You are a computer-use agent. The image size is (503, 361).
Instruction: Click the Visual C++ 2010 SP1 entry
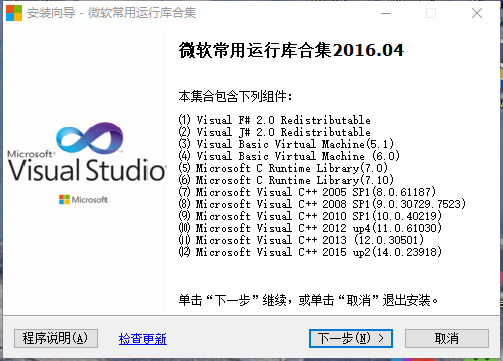pos(310,216)
